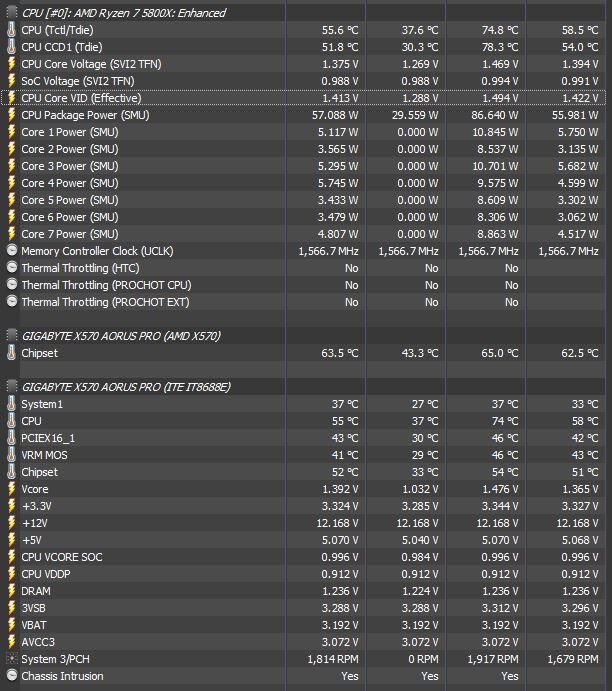Click the 57.088 W current CPU Package Power value
This screenshot has height=691, width=612.
point(335,115)
